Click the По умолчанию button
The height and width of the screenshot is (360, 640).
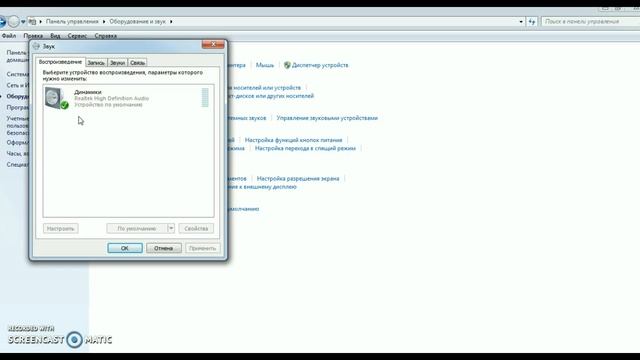[x=137, y=229]
